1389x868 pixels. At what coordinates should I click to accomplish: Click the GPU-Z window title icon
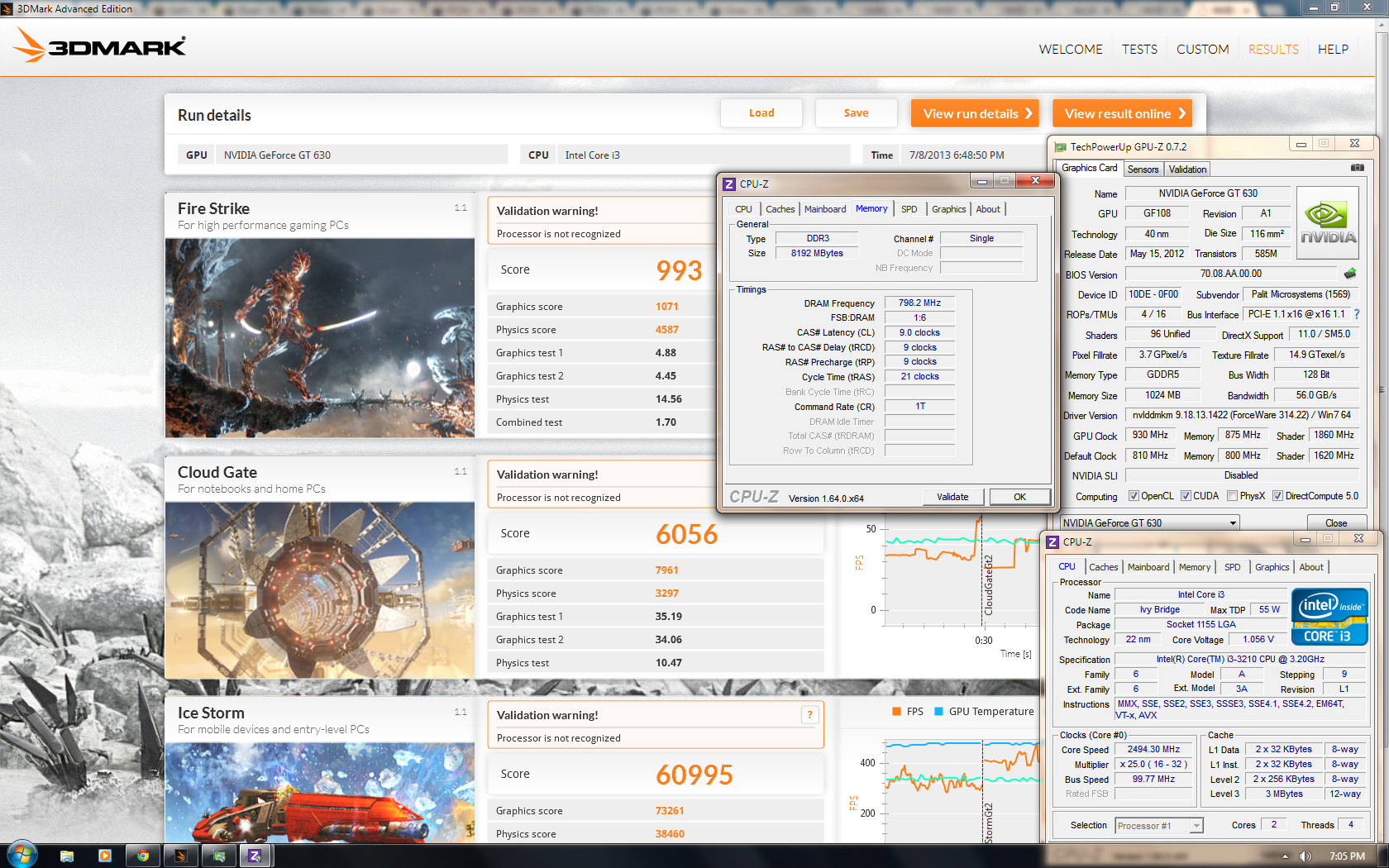[1060, 147]
